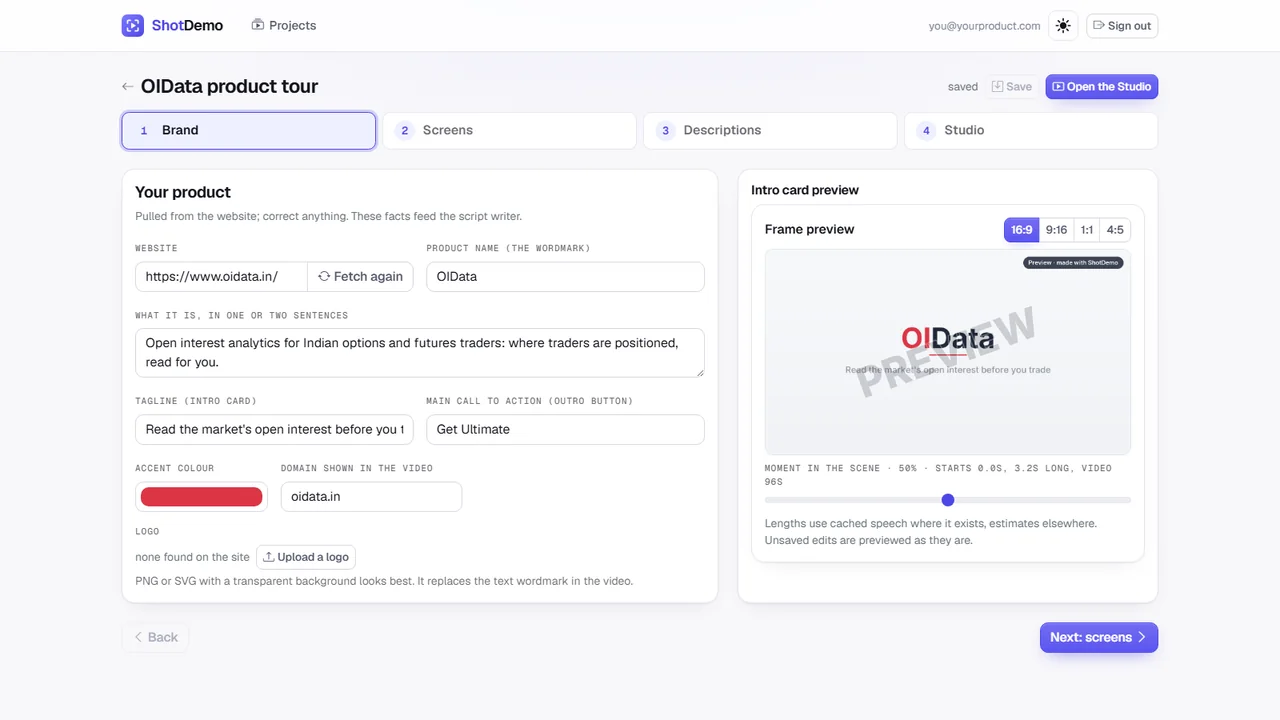Click the 'Lengths use cached speech' note
Image resolution: width=1280 pixels, height=720 pixels.
click(x=931, y=532)
